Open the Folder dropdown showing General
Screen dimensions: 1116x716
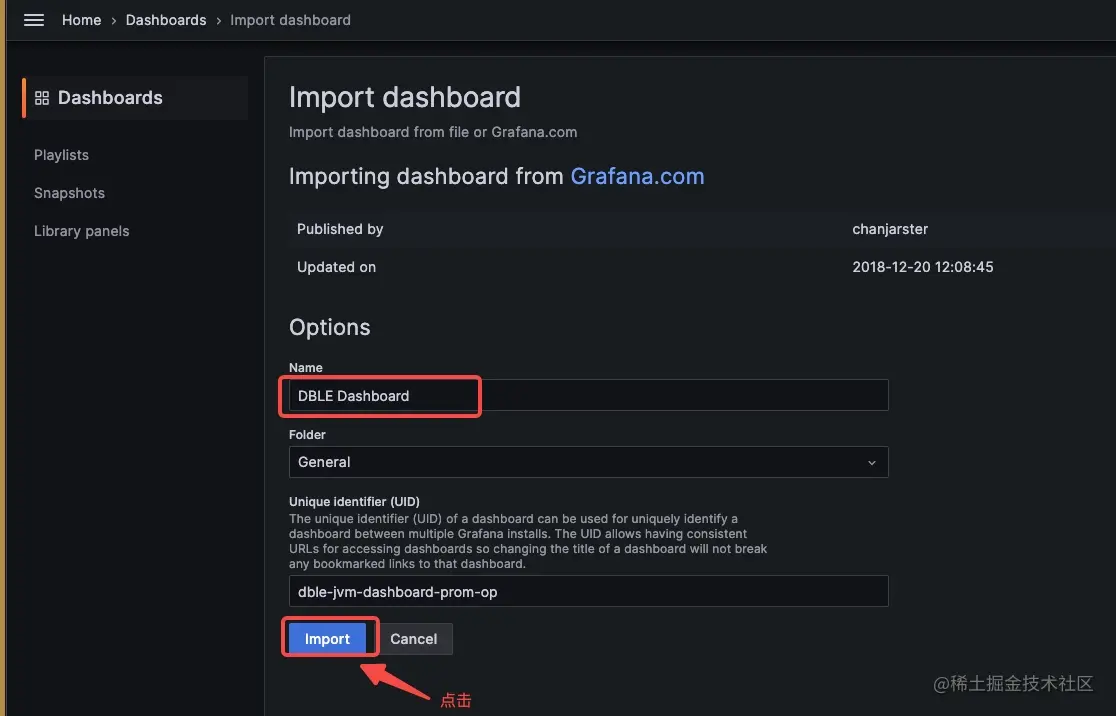(x=589, y=462)
